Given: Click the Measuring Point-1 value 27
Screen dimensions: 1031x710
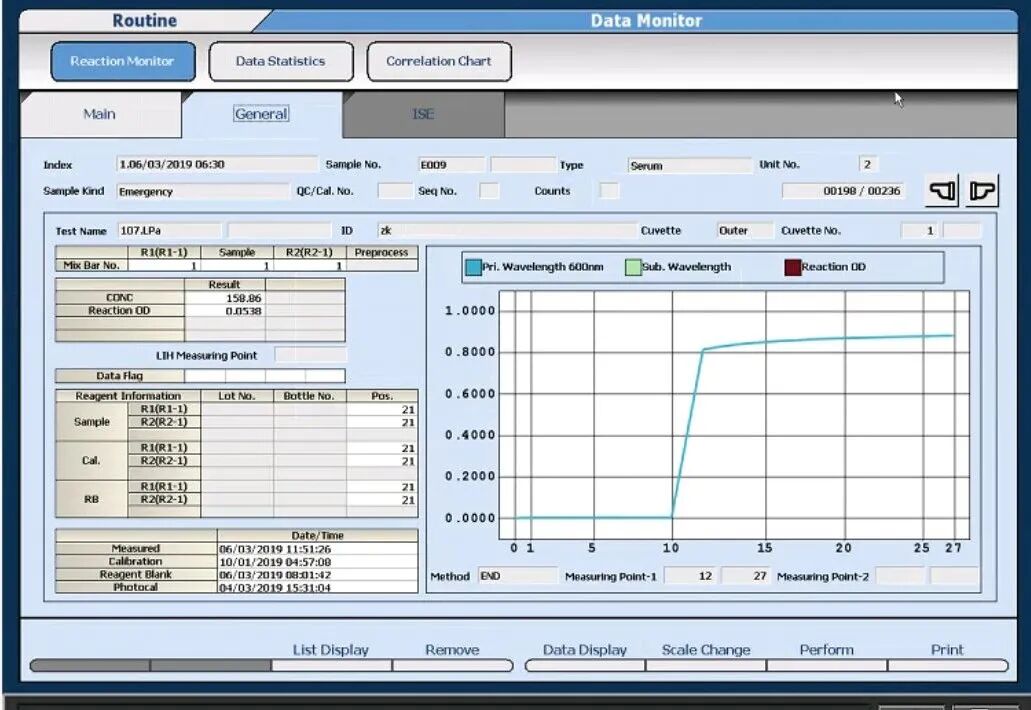Looking at the screenshot, I should tap(746, 577).
